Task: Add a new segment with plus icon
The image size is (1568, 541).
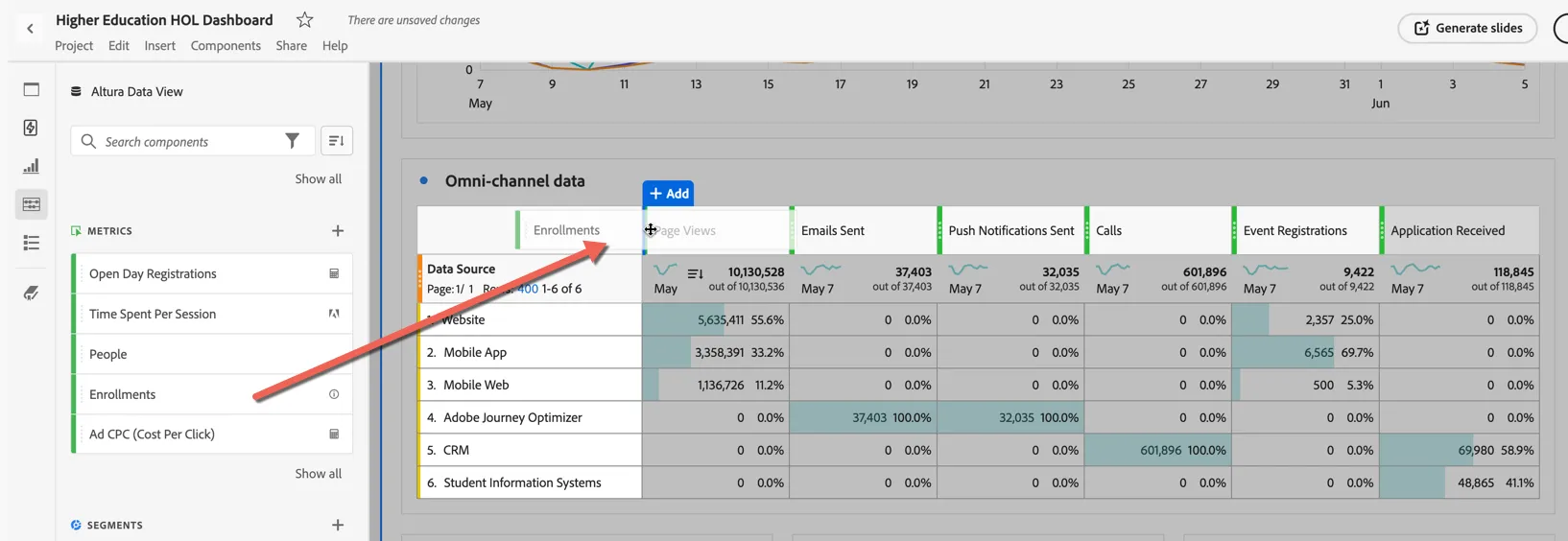Action: pos(338,525)
